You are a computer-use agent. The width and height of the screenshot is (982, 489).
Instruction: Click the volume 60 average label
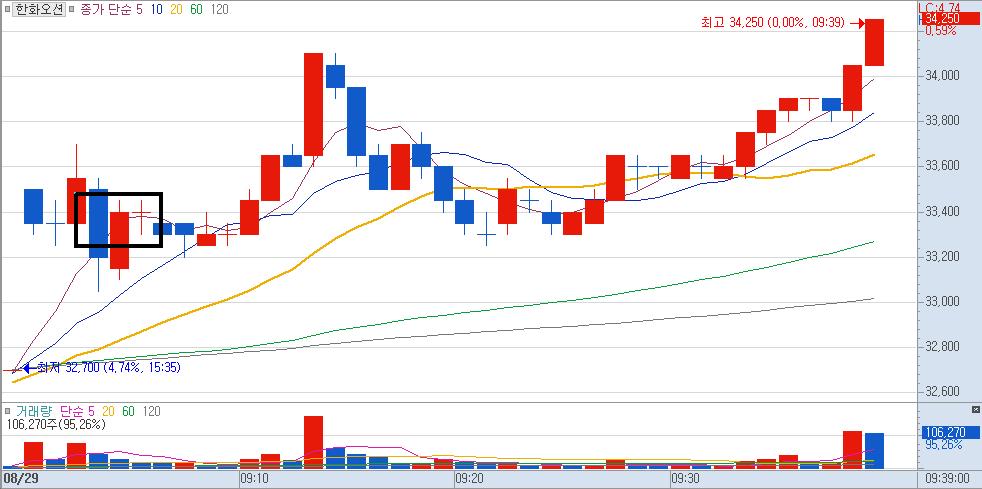point(128,411)
